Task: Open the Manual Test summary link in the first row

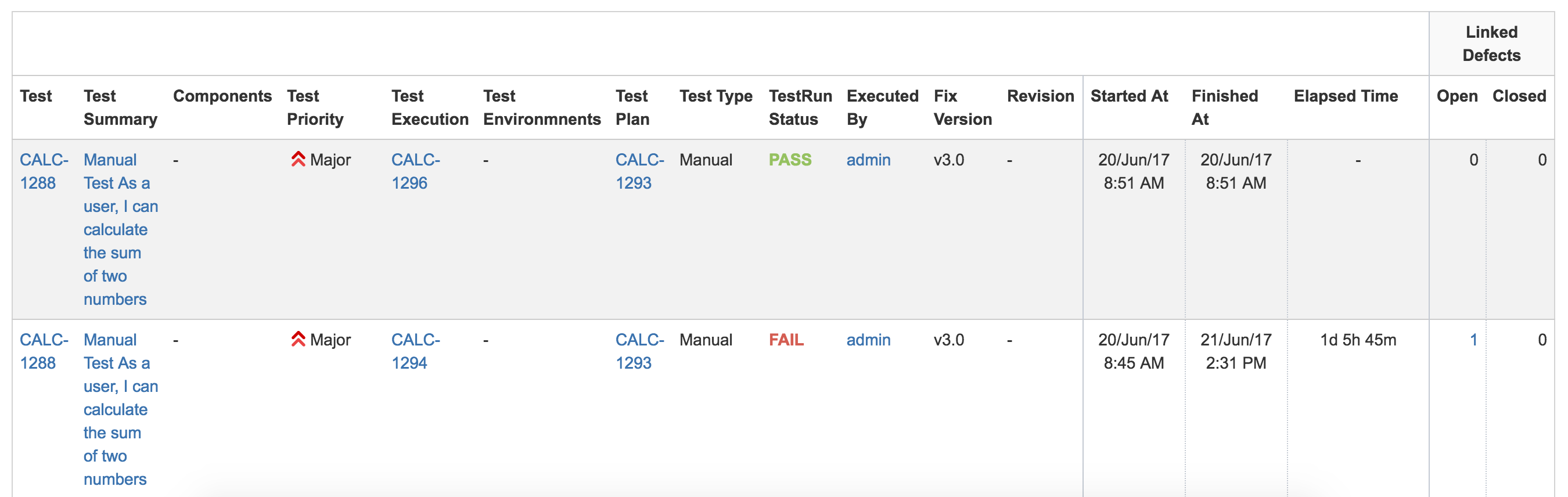Action: click(121, 229)
